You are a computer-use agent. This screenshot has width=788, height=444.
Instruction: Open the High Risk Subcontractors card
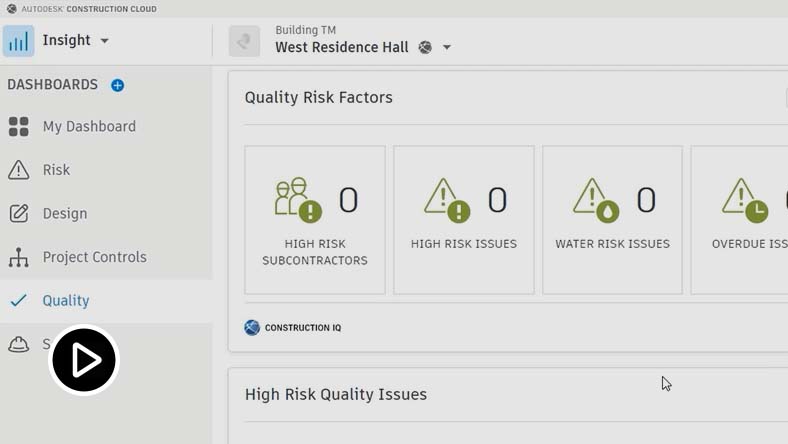pos(315,220)
